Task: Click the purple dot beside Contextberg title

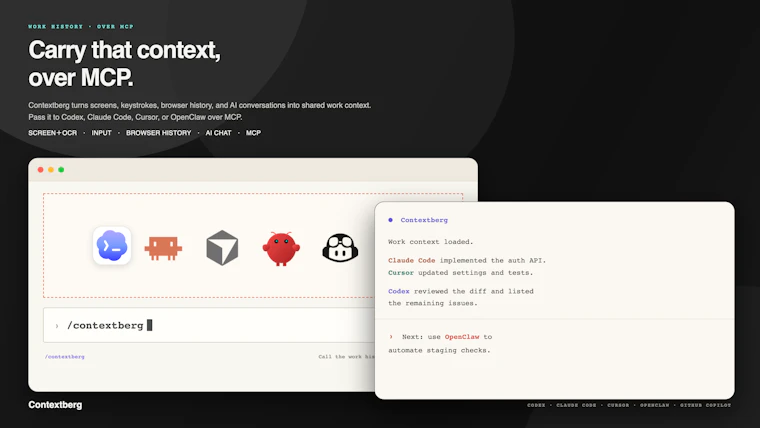Action: pyautogui.click(x=391, y=220)
